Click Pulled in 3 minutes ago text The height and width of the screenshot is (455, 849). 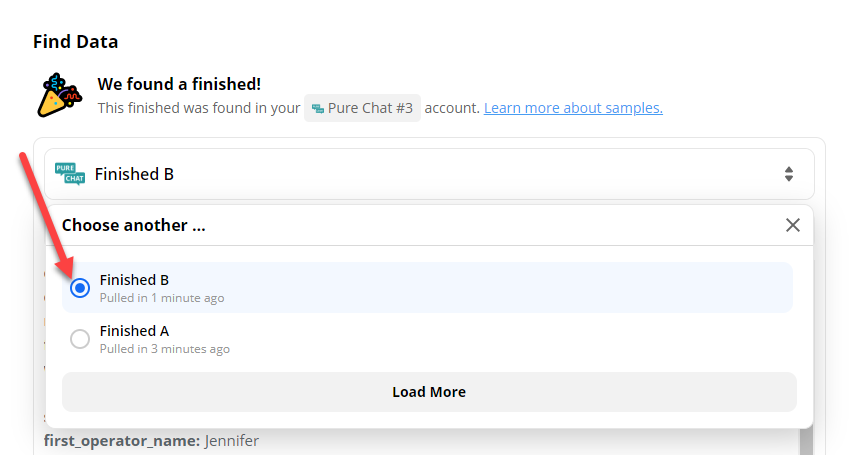tap(165, 349)
